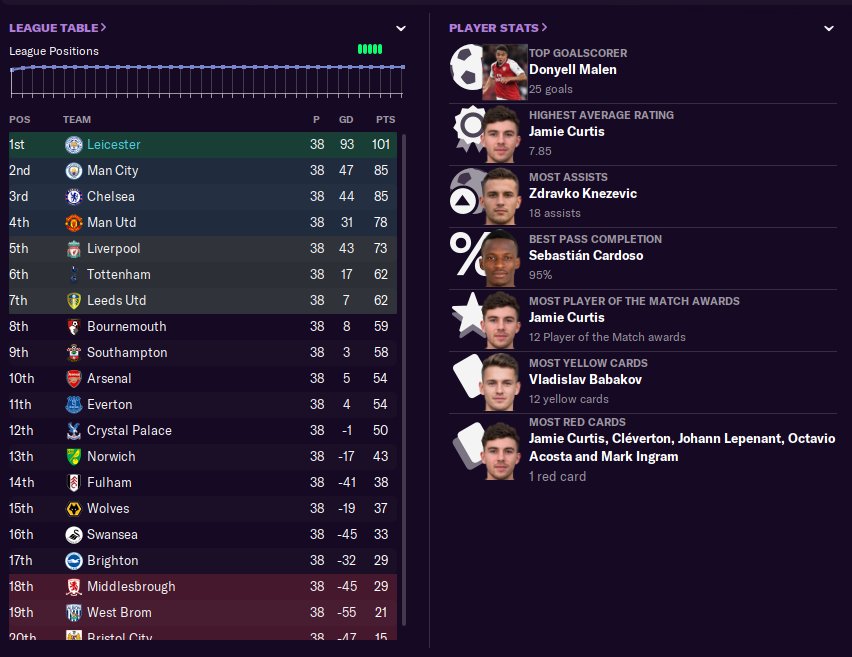Expand the League Table panel dropdown arrow
Viewport: 852px width, 657px height.
coord(401,29)
